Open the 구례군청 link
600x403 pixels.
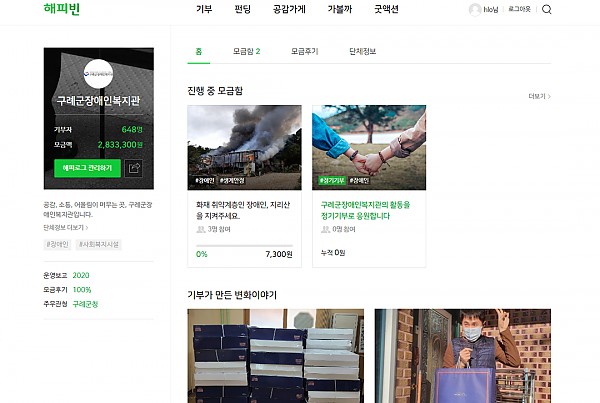tap(85, 303)
